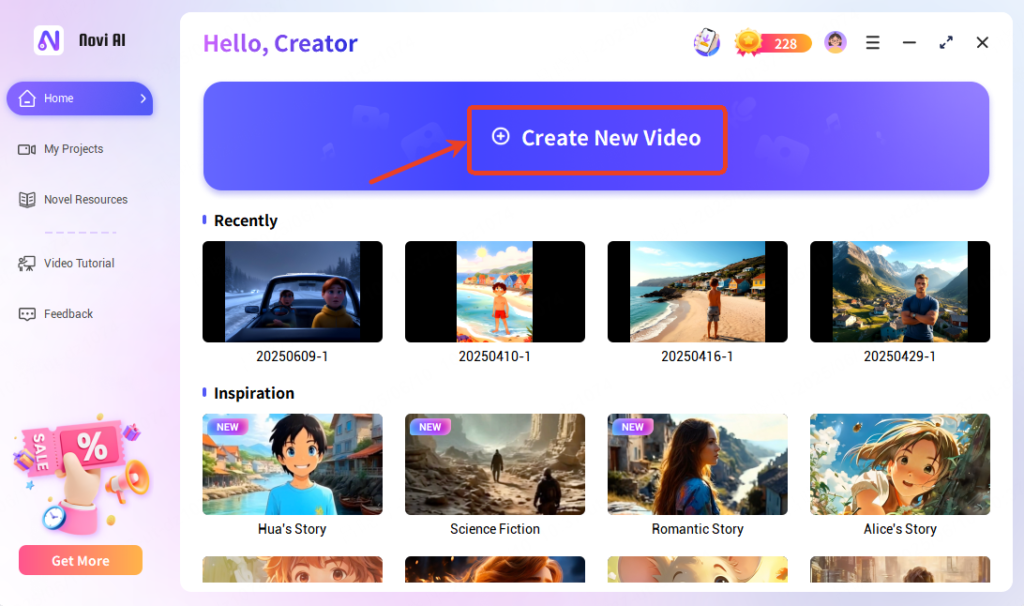This screenshot has height=606, width=1024.
Task: Select the Hua's Story inspiration template
Action: (292, 465)
